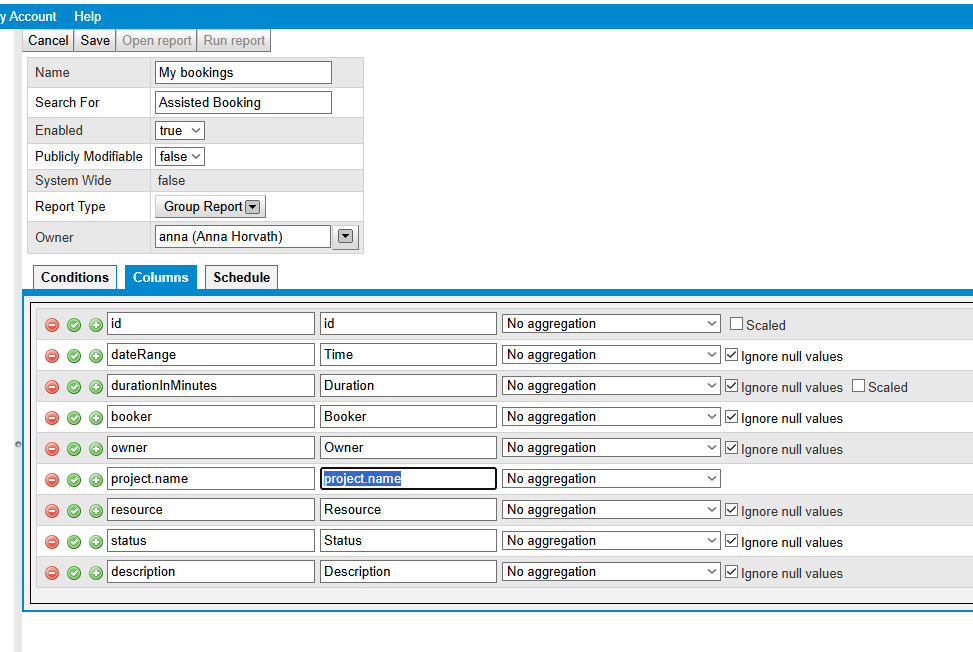
Task: Click the Open report button
Action: coord(156,41)
